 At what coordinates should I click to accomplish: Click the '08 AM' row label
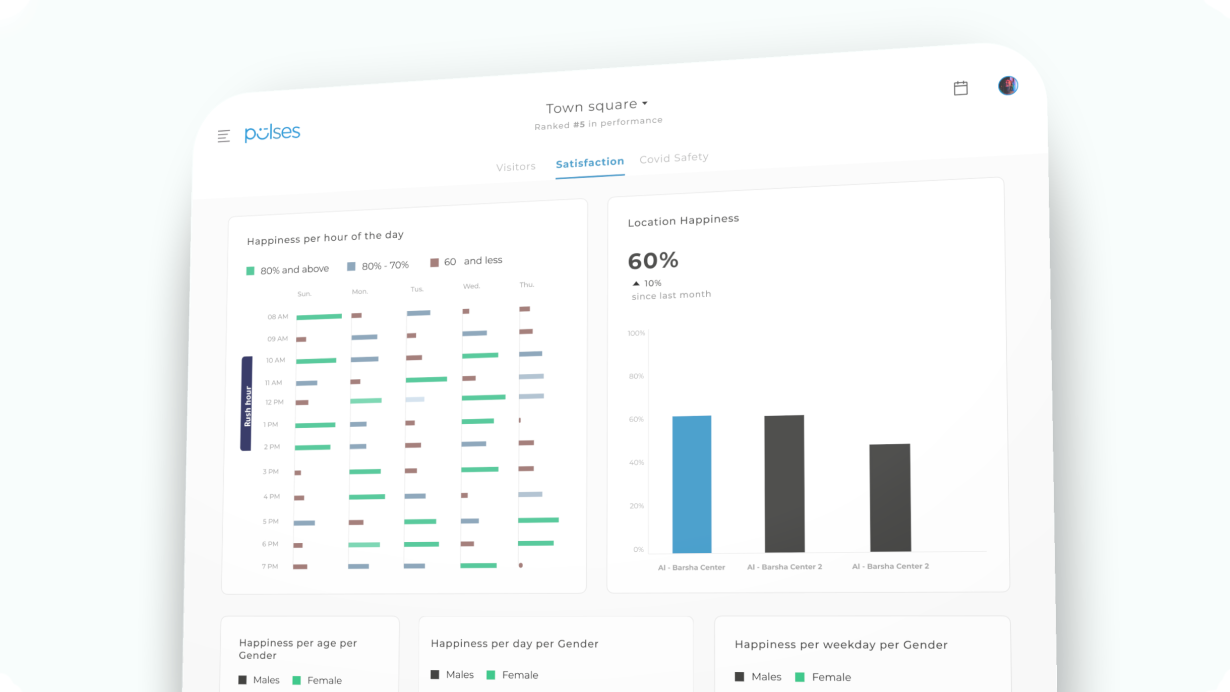tap(278, 317)
